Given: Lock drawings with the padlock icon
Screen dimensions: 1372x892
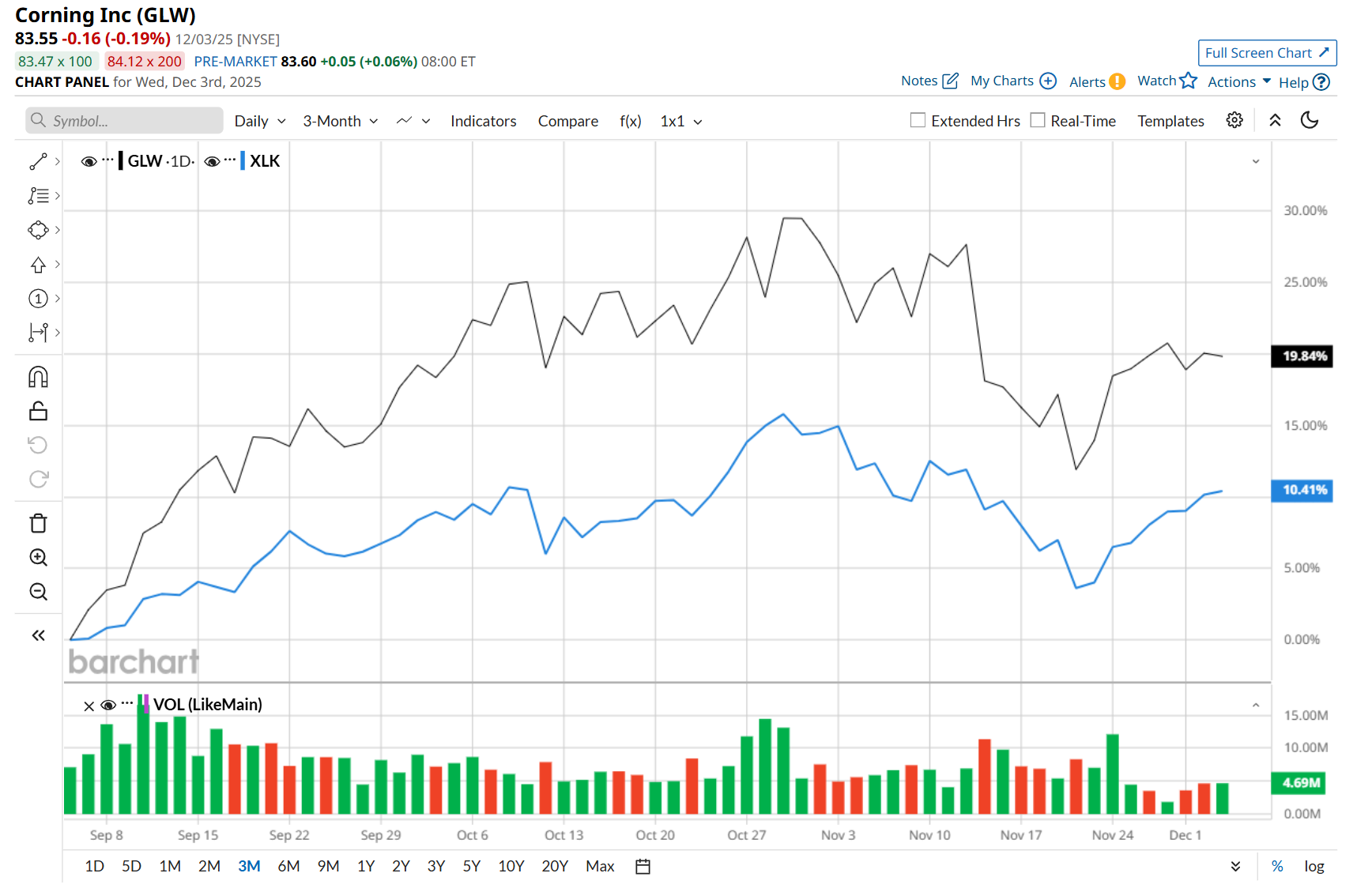Looking at the screenshot, I should (x=38, y=411).
